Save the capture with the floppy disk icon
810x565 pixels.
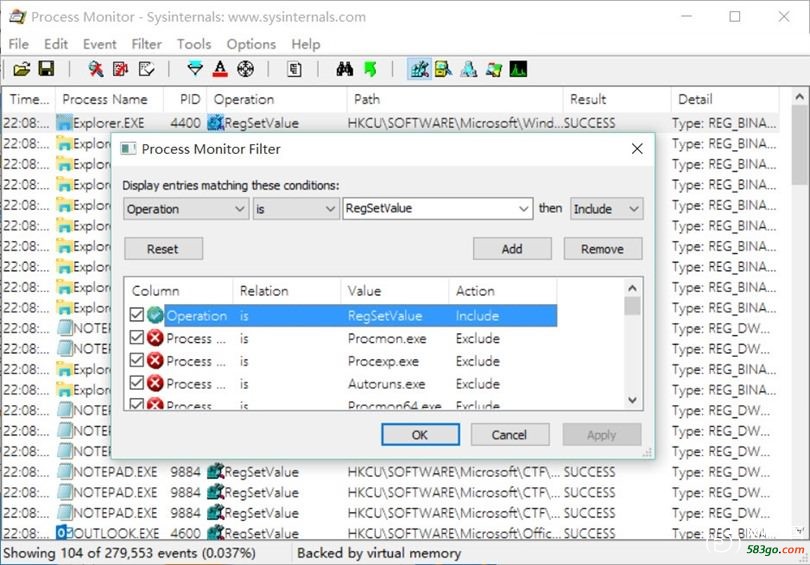pyautogui.click(x=46, y=69)
